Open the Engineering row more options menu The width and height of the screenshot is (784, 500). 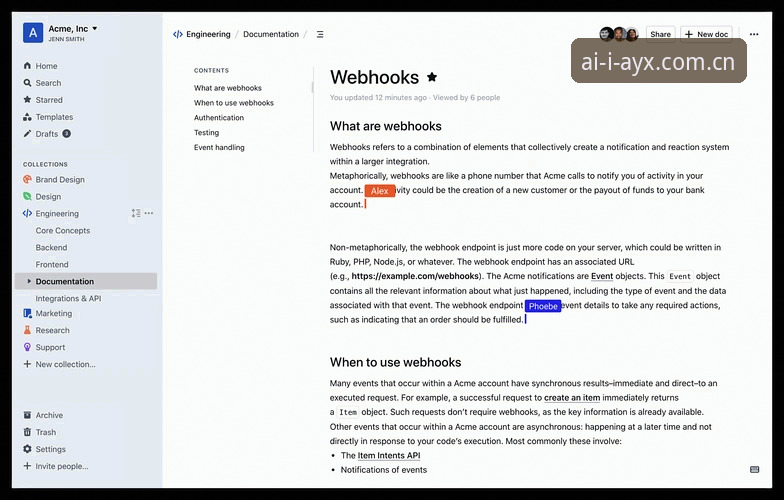click(x=149, y=213)
